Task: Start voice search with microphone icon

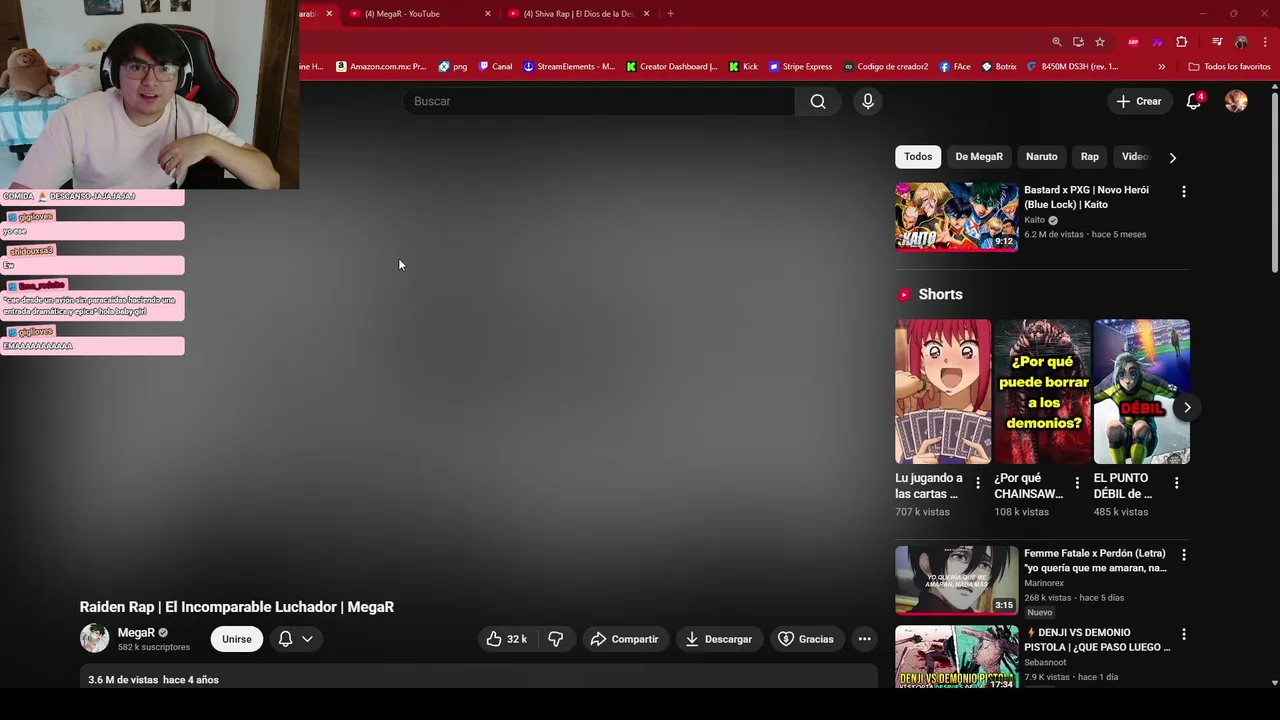Action: pyautogui.click(x=868, y=101)
